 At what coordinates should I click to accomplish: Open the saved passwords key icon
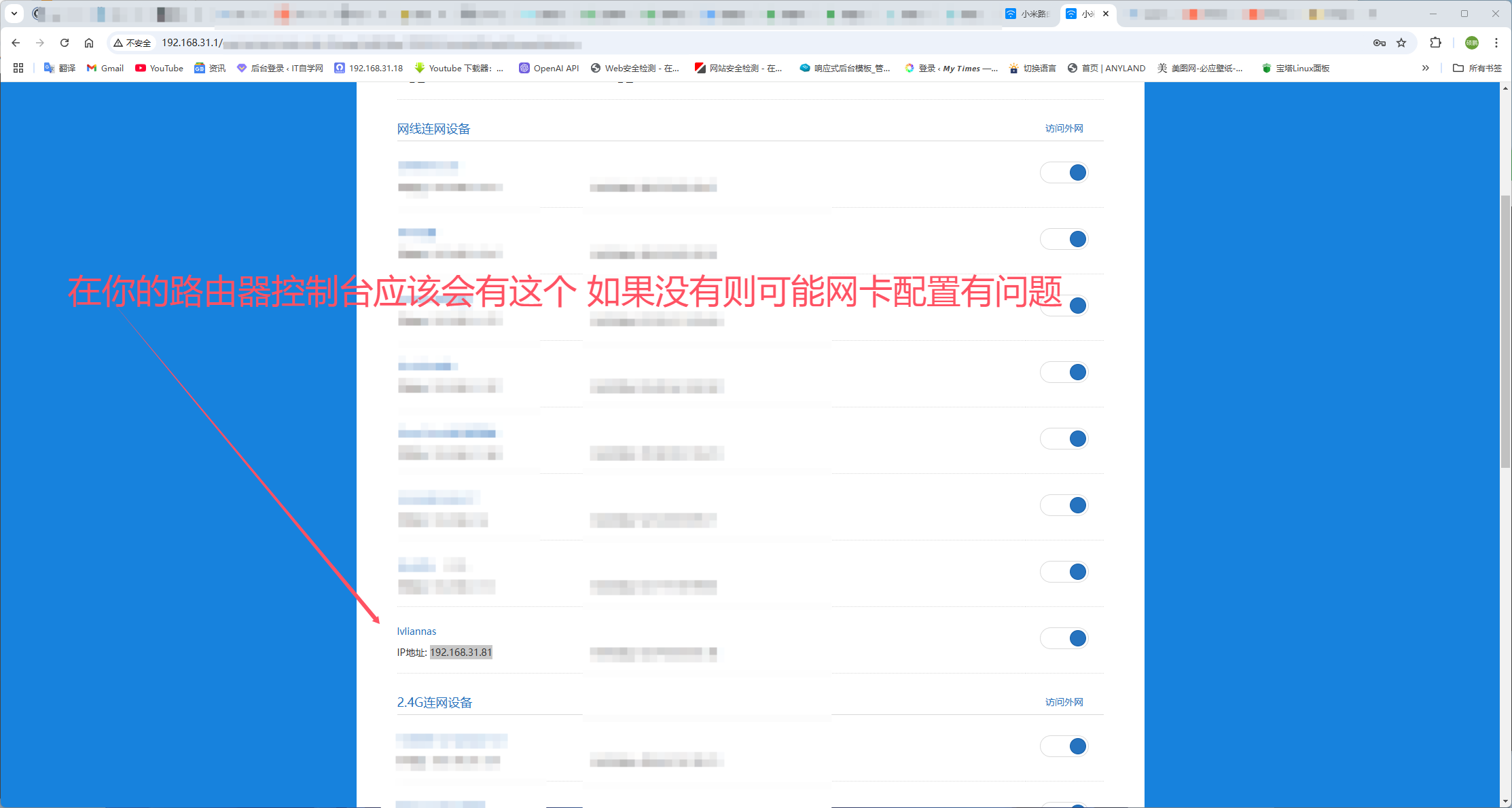coord(1379,43)
